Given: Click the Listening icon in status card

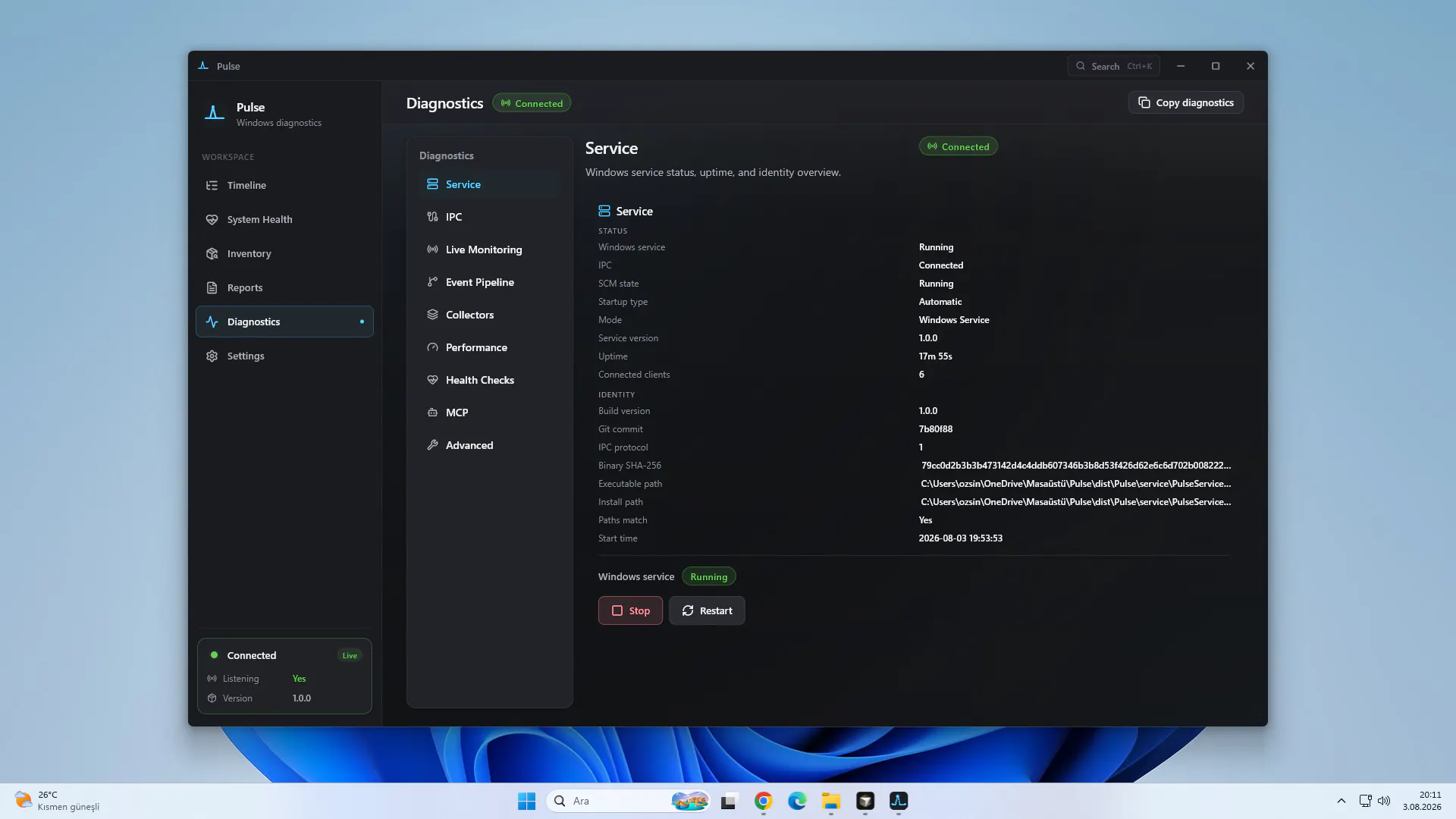Looking at the screenshot, I should (212, 679).
